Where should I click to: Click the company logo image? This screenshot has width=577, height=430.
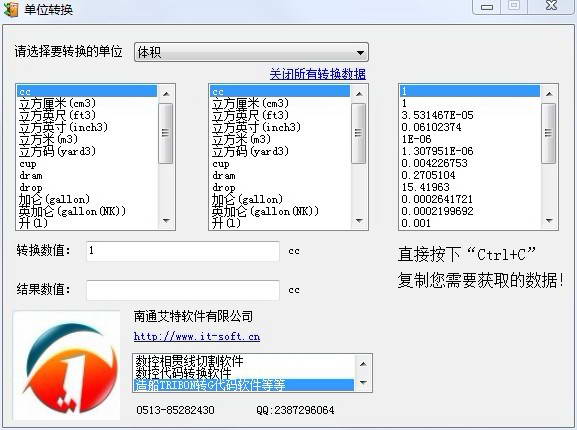67,366
